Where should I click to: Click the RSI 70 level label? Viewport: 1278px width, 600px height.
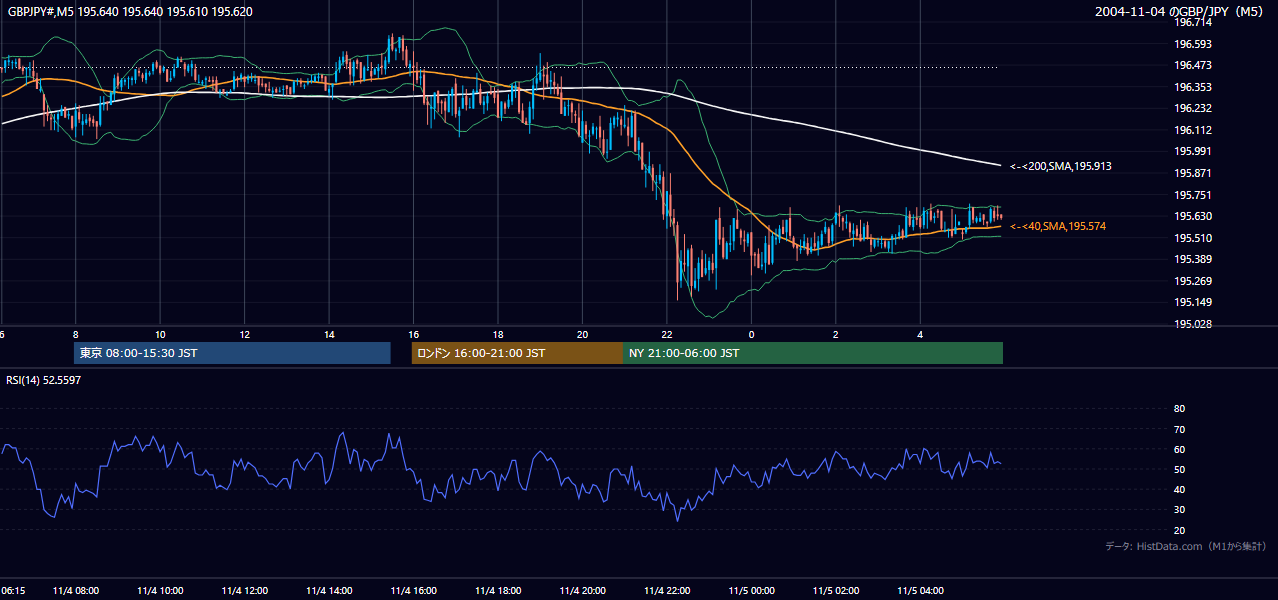1179,429
